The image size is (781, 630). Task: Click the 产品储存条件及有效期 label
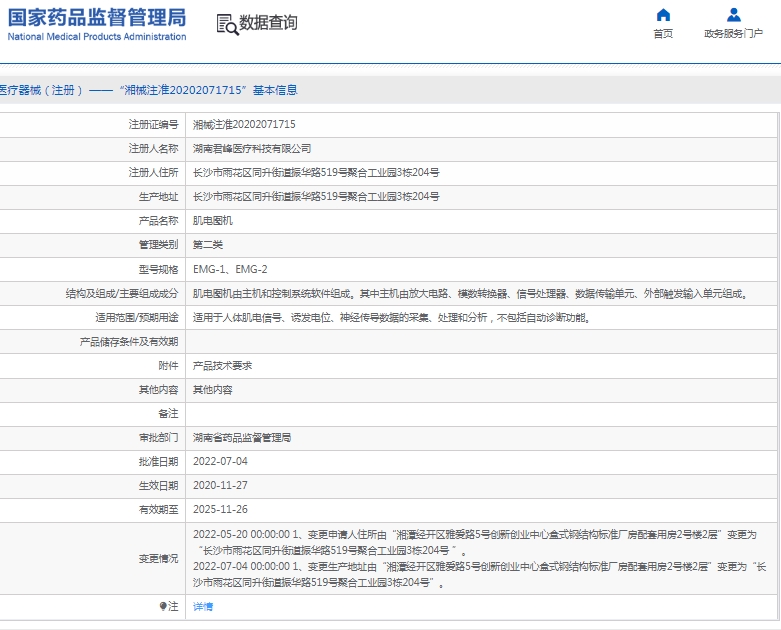(129, 342)
